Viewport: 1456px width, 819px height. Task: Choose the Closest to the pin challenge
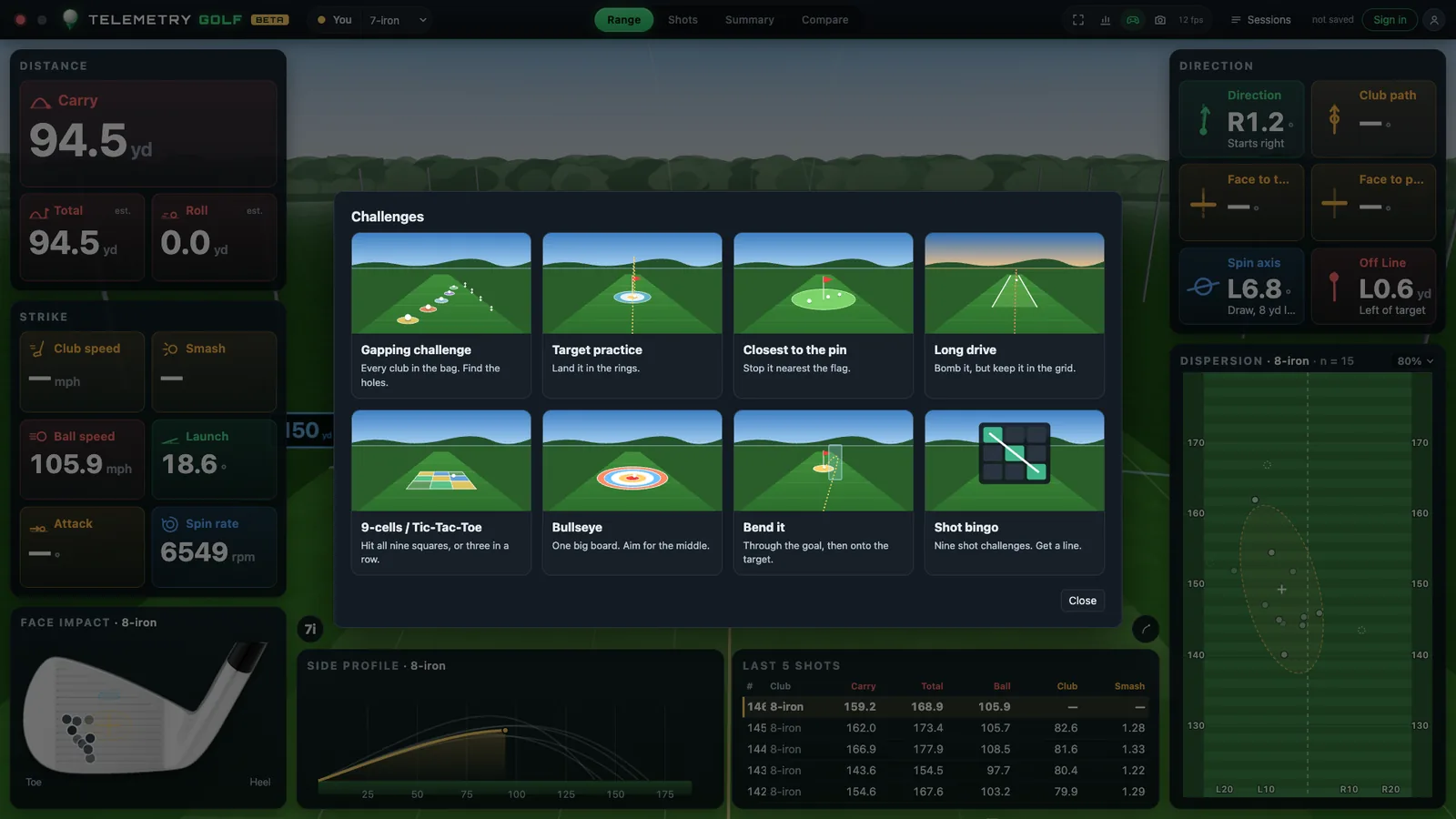point(824,315)
